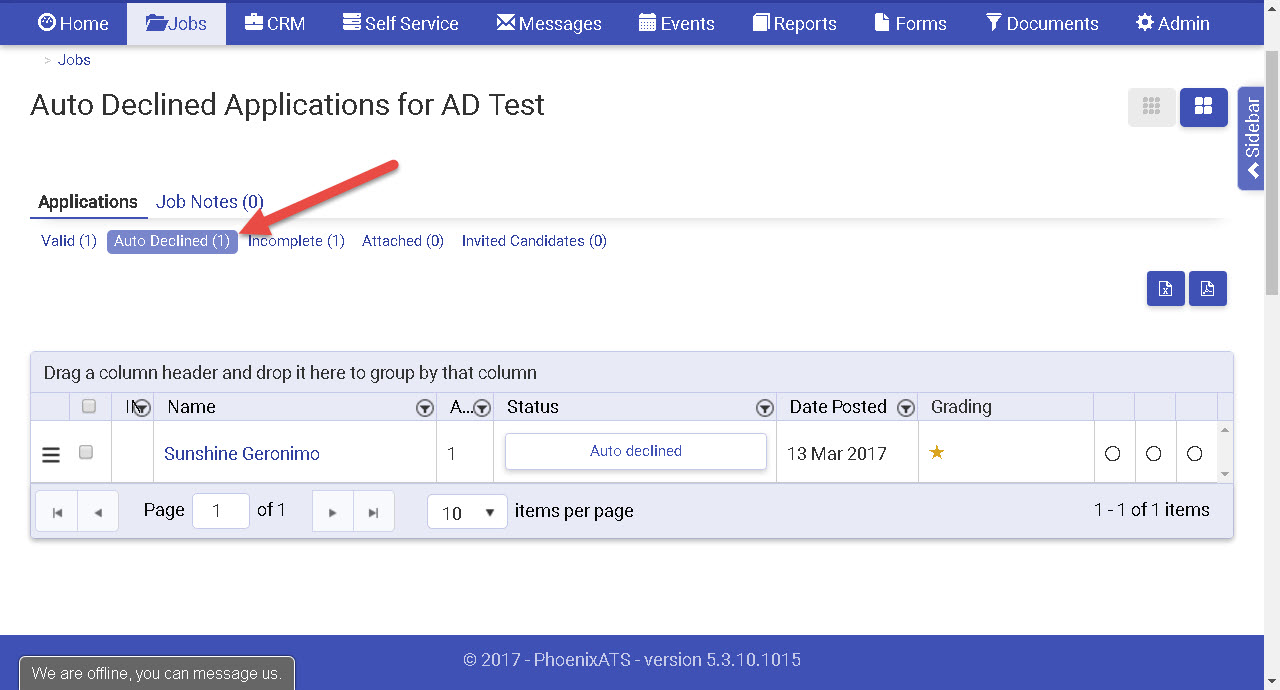
Task: Switch to large tile view icon
Action: [1204, 107]
